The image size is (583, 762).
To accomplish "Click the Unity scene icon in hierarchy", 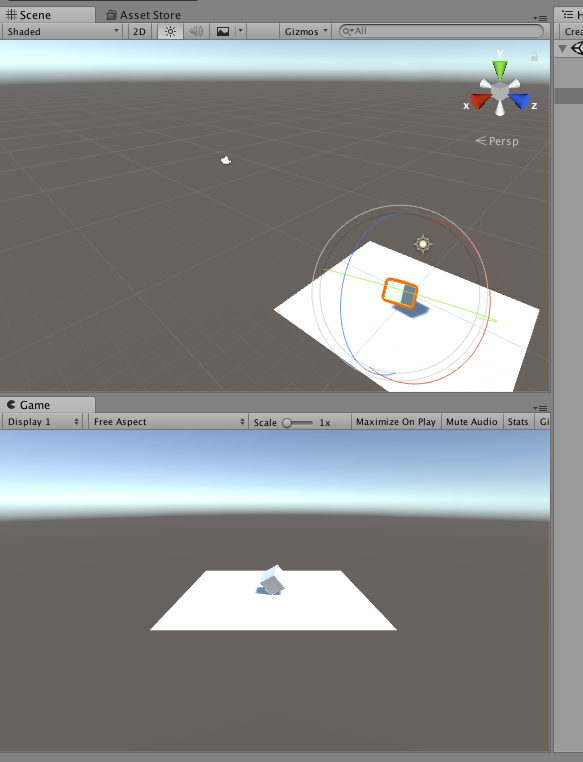I will point(577,48).
